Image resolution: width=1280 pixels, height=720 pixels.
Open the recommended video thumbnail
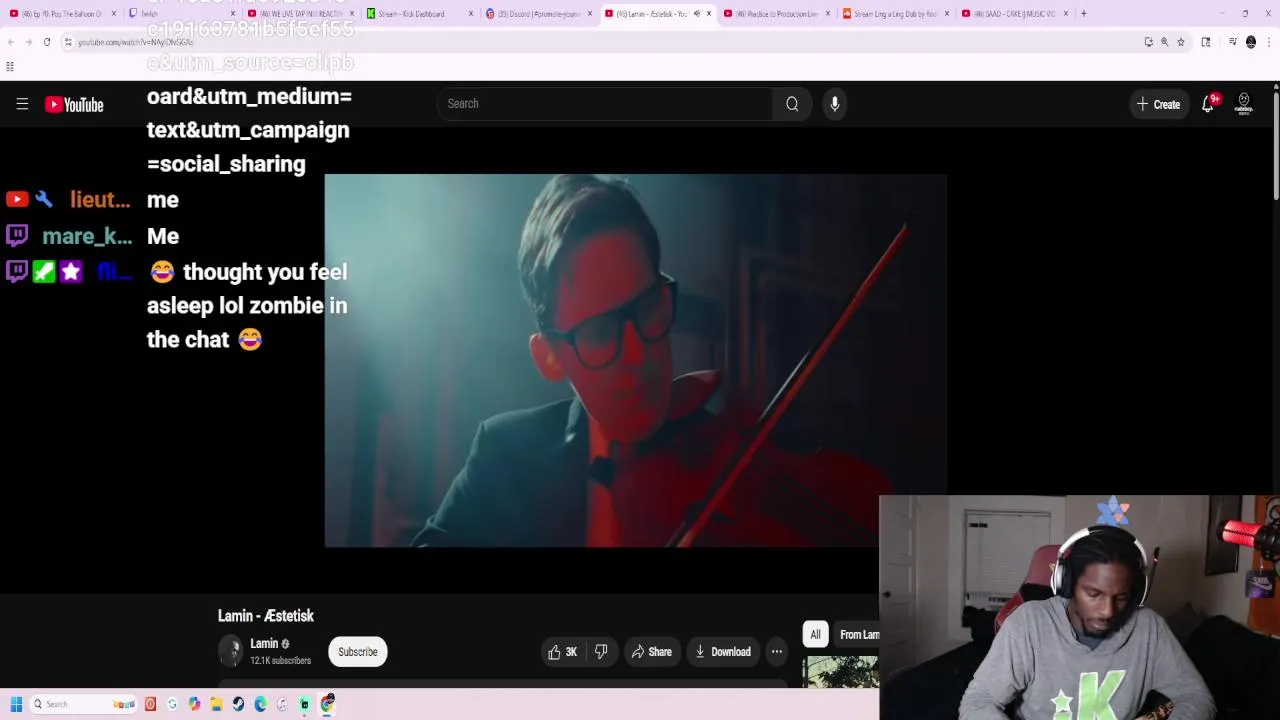pos(840,672)
